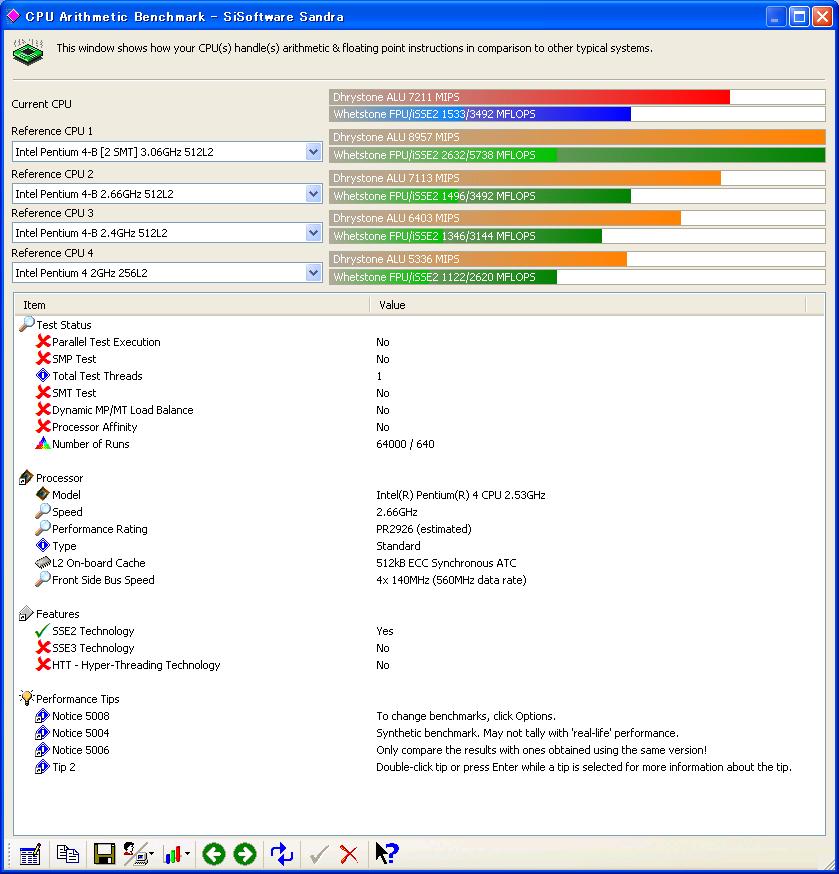Select the Processor Affinity row

[x=419, y=427]
